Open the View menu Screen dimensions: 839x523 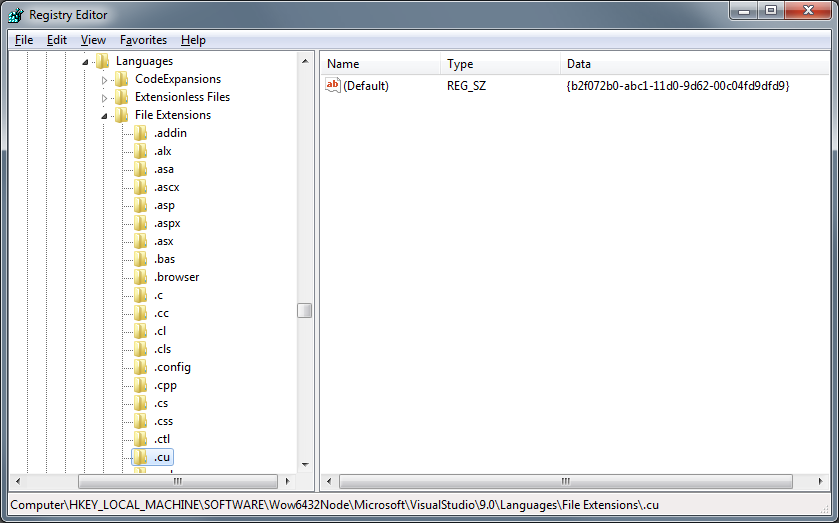coord(93,40)
